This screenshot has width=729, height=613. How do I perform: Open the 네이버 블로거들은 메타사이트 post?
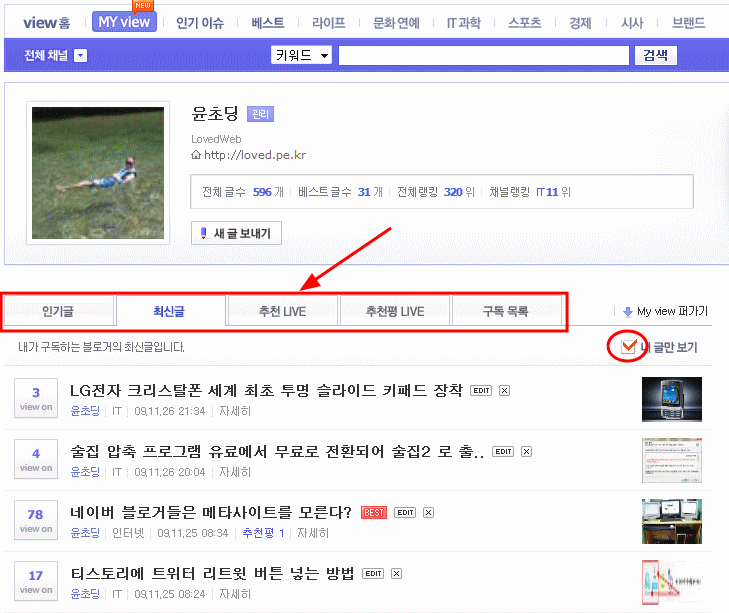click(211, 512)
